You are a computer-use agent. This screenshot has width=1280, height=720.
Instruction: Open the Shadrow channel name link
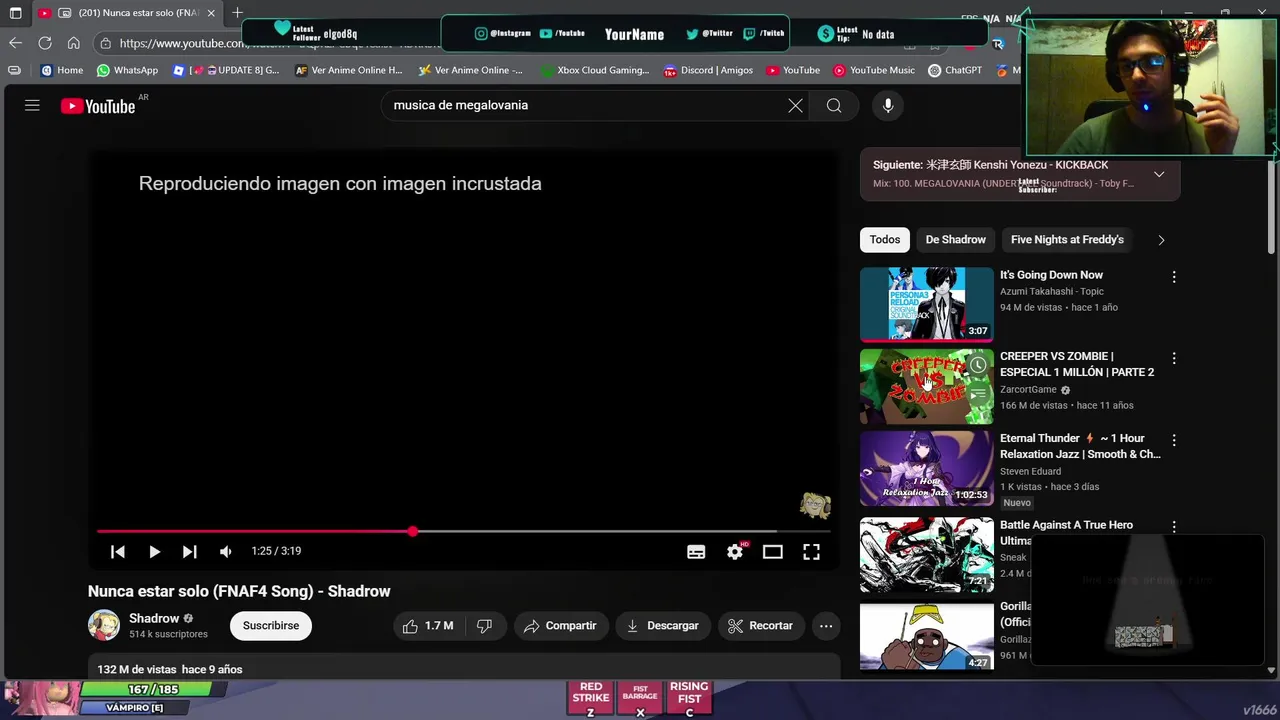(x=154, y=618)
